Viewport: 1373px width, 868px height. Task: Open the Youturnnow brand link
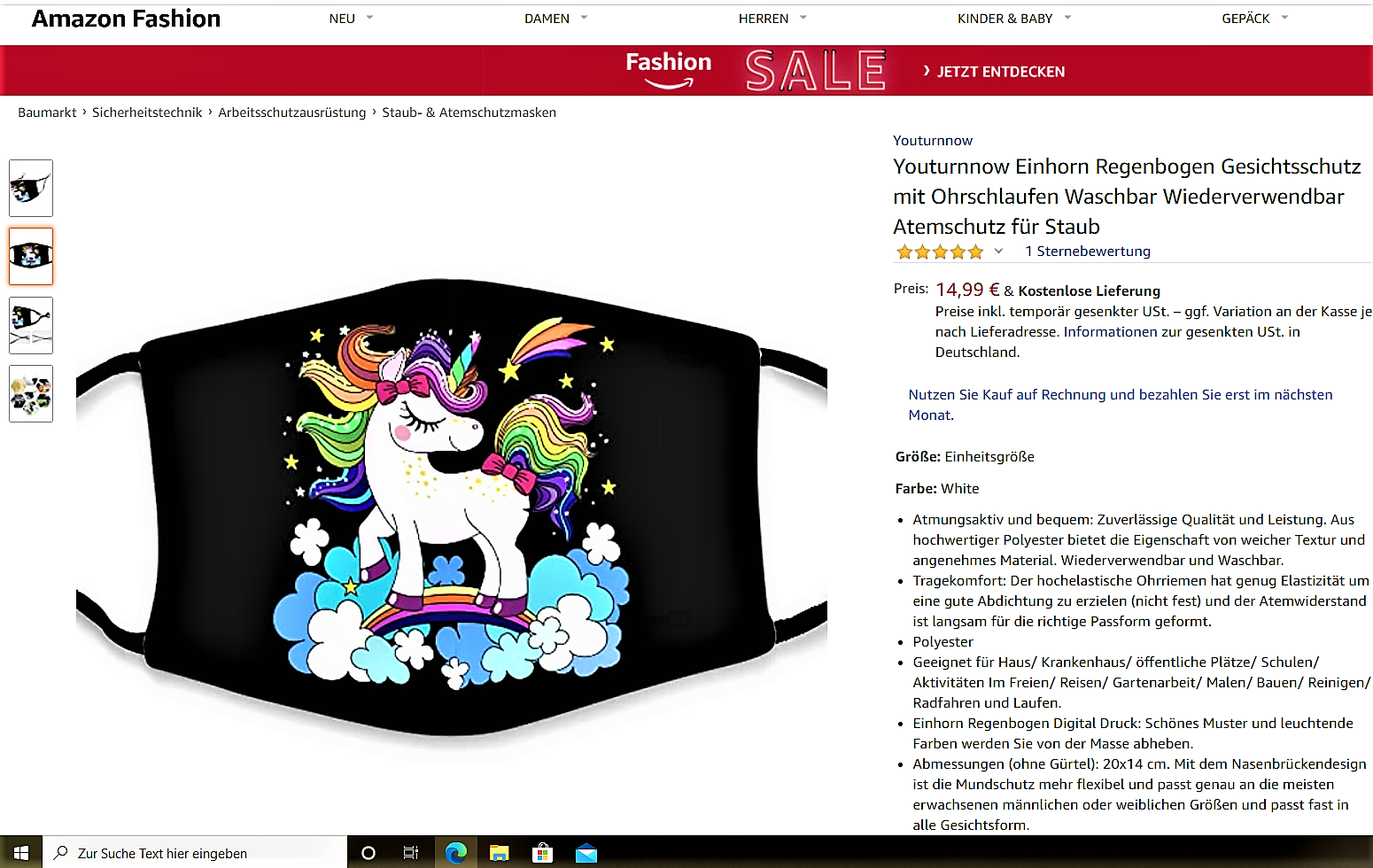click(933, 141)
